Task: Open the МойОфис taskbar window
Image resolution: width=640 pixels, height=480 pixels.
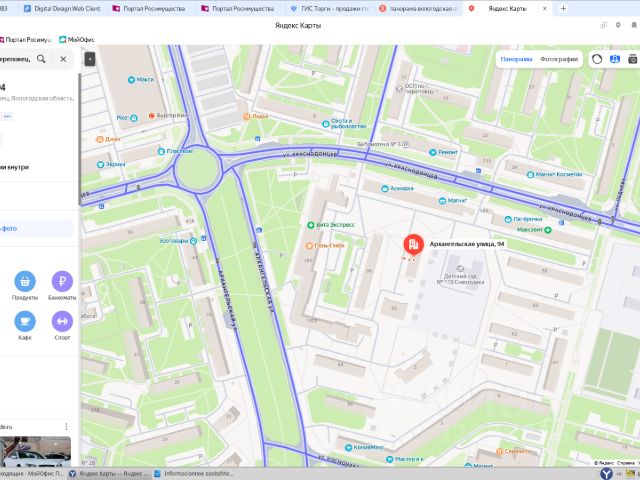Action: point(32,474)
